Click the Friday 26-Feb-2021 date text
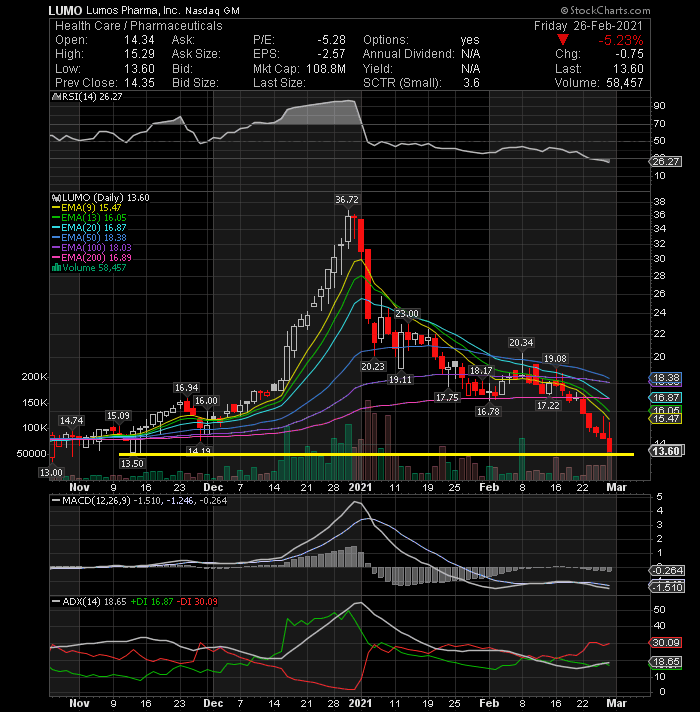Viewport: 700px width, 712px height. click(x=588, y=26)
